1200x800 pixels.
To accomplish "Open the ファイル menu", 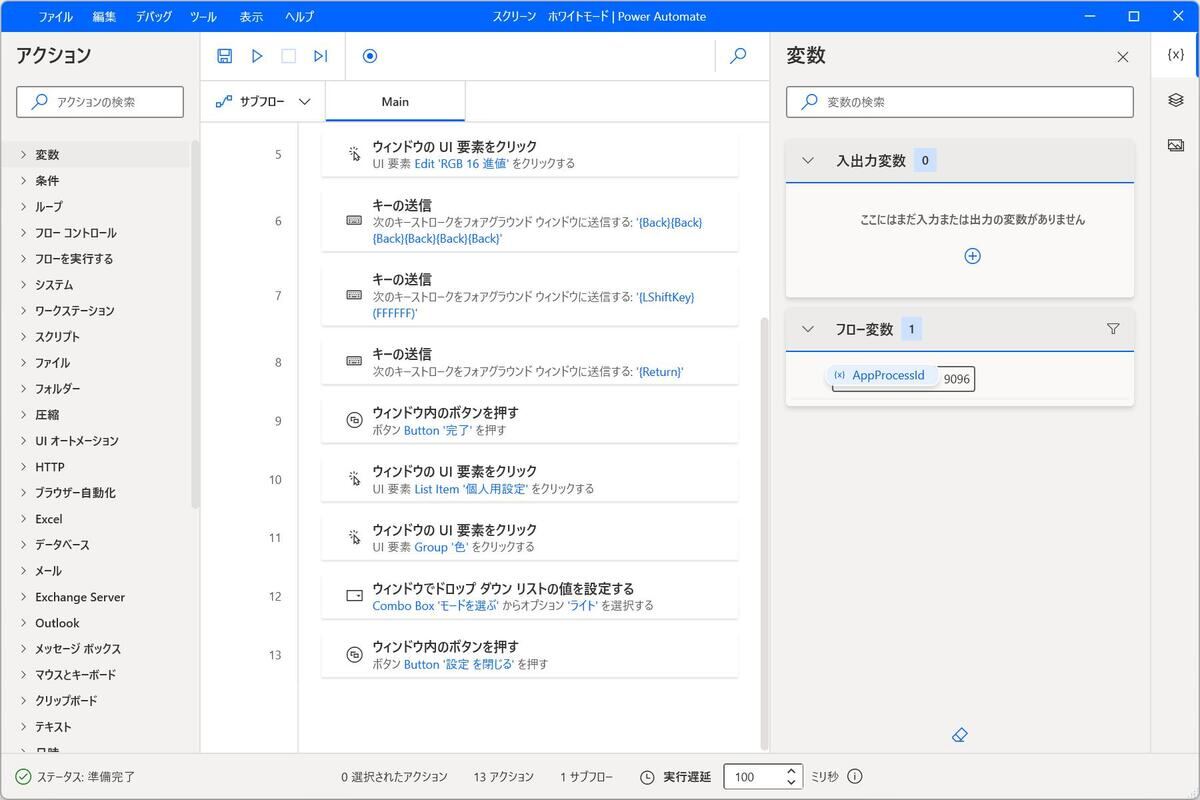I will coord(55,17).
